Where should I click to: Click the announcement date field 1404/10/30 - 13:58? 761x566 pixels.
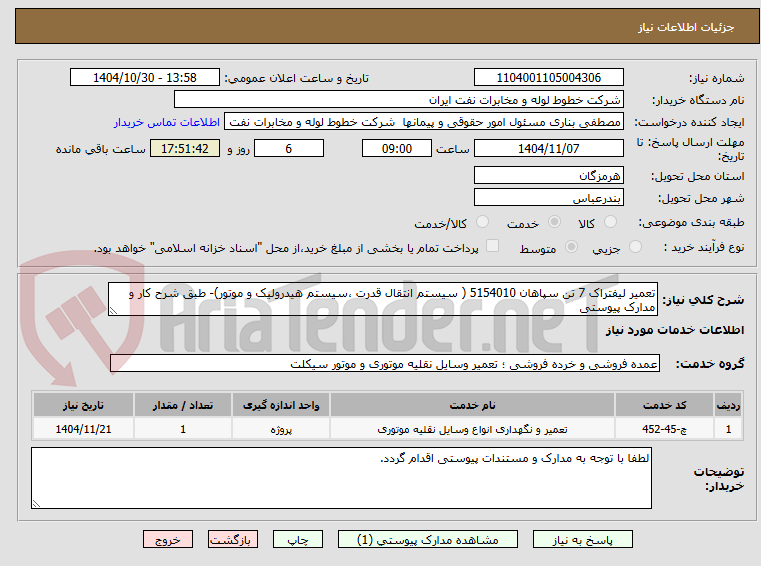[145, 77]
